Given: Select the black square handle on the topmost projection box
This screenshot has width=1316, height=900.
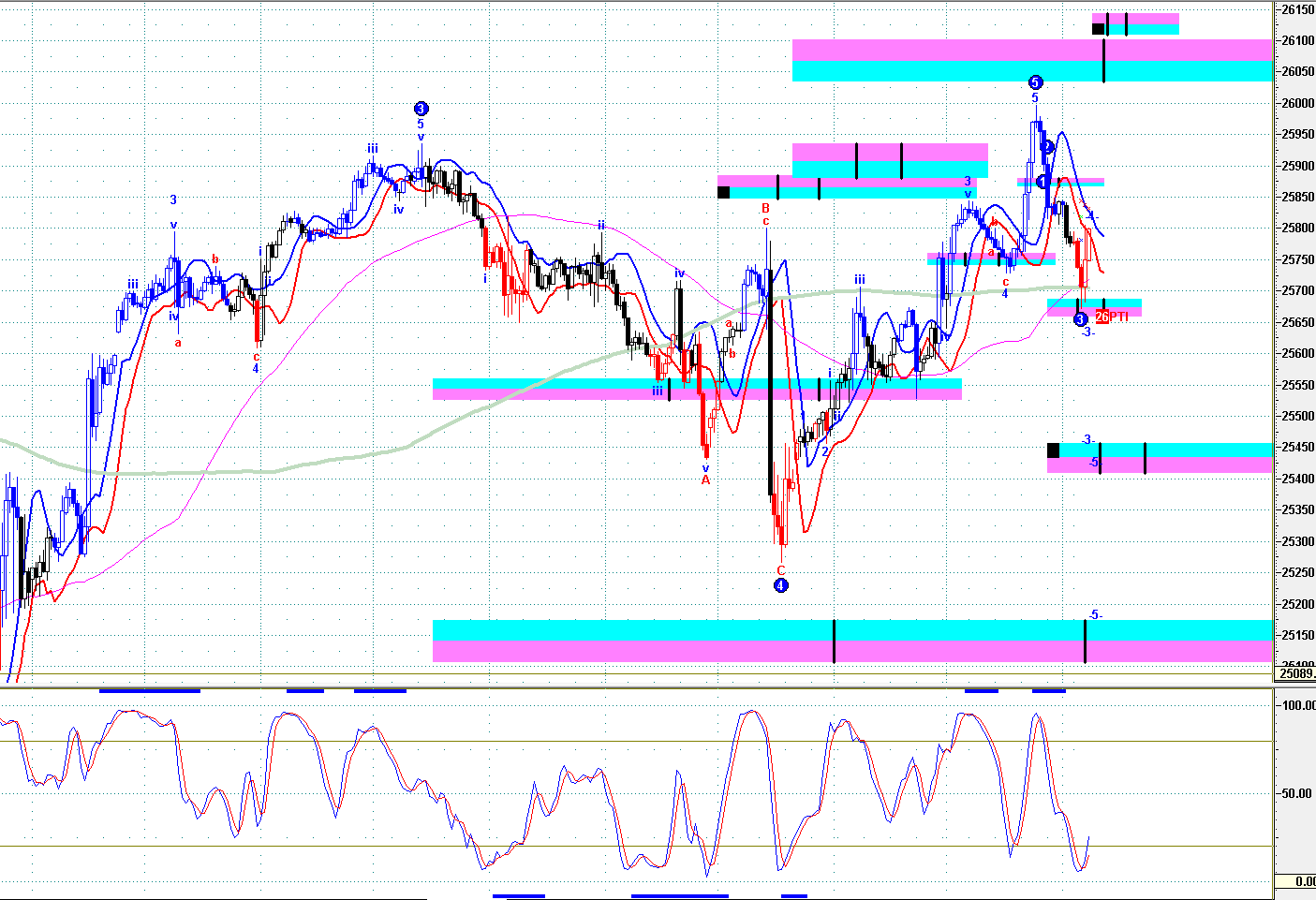Looking at the screenshot, I should (x=1098, y=28).
